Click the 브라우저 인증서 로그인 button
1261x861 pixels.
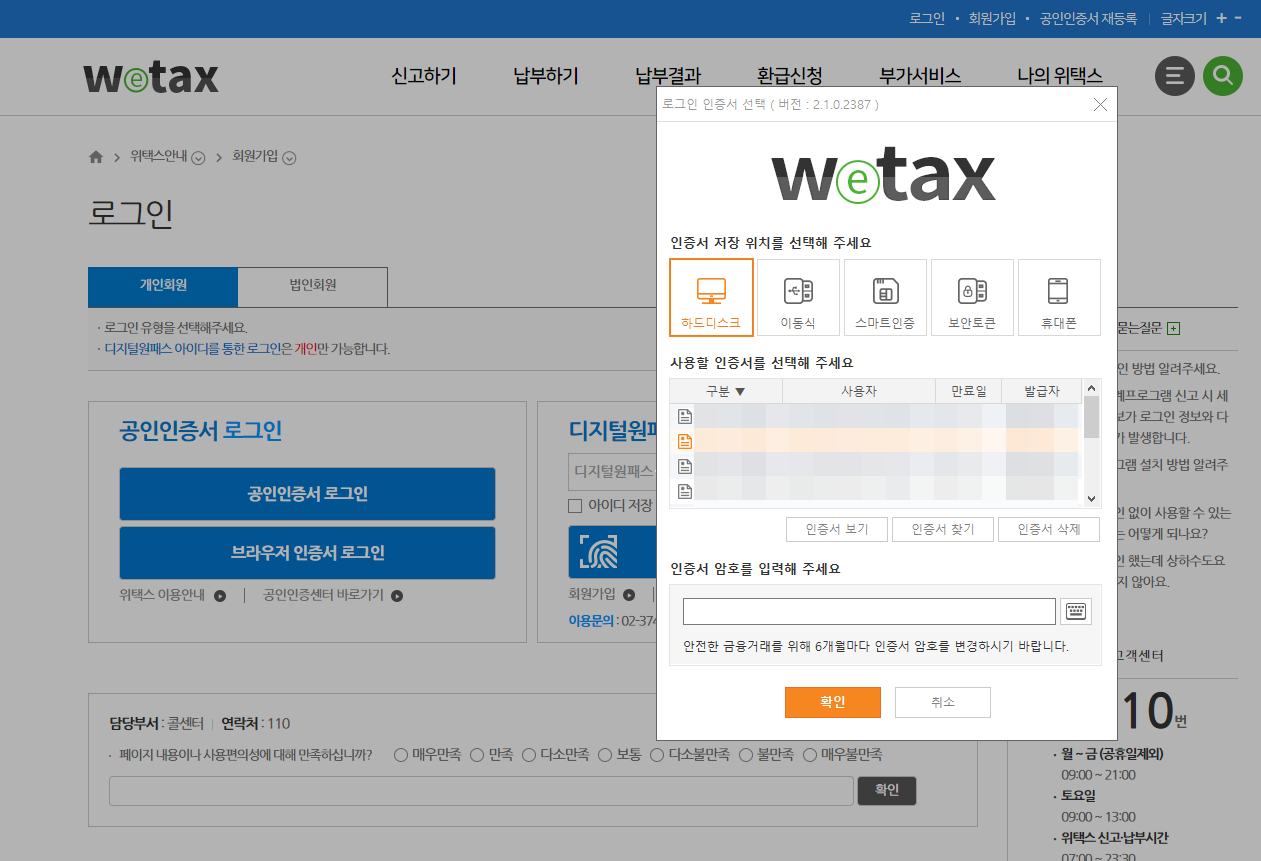click(307, 553)
